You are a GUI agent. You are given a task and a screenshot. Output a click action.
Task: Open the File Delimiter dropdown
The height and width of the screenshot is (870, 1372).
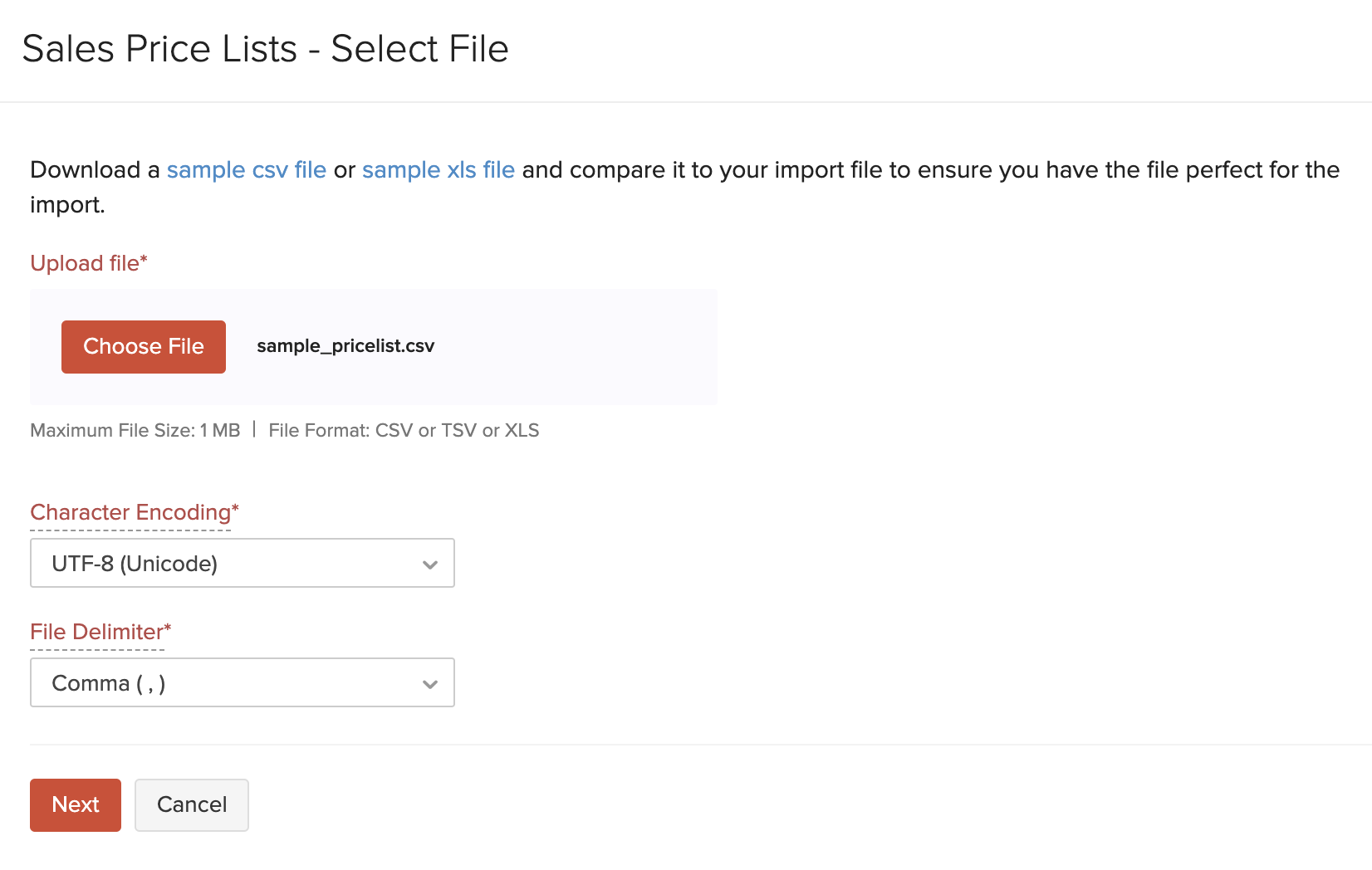click(x=242, y=682)
